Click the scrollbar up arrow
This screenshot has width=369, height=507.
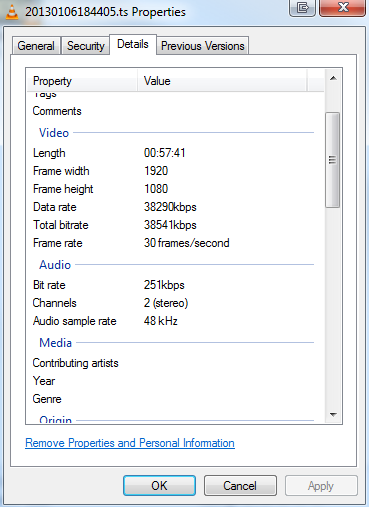pyautogui.click(x=333, y=79)
